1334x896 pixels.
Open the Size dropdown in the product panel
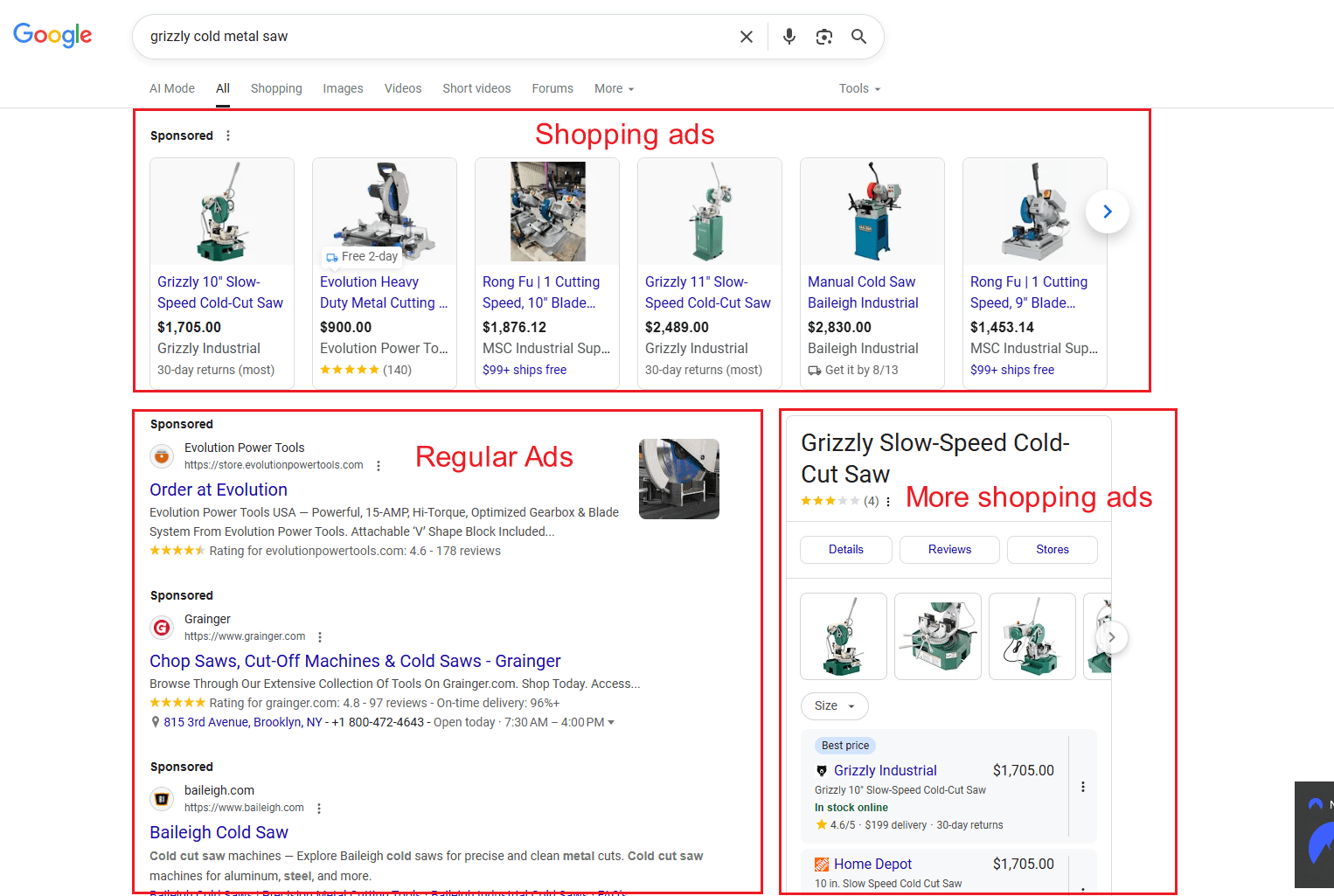pos(834,705)
